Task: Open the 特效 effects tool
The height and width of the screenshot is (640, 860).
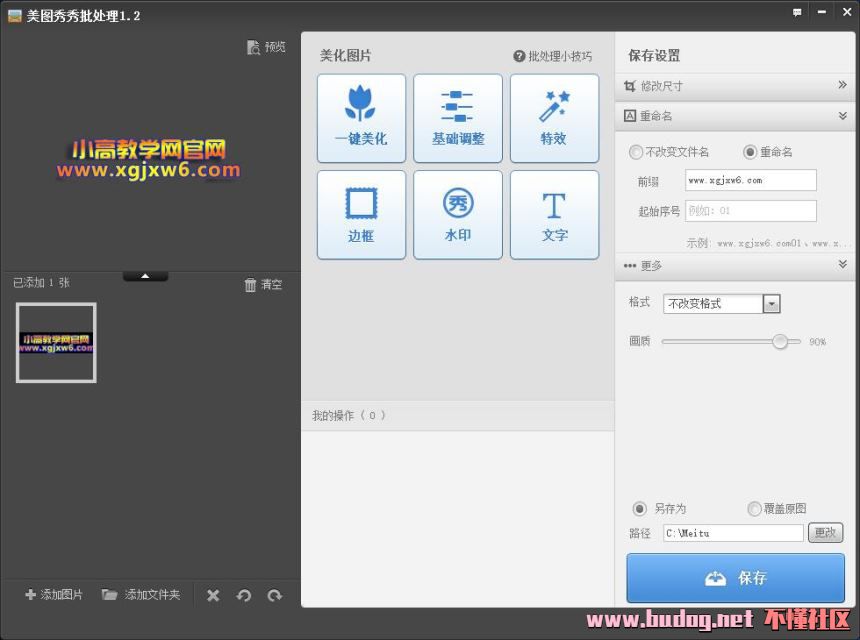Action: pyautogui.click(x=554, y=118)
